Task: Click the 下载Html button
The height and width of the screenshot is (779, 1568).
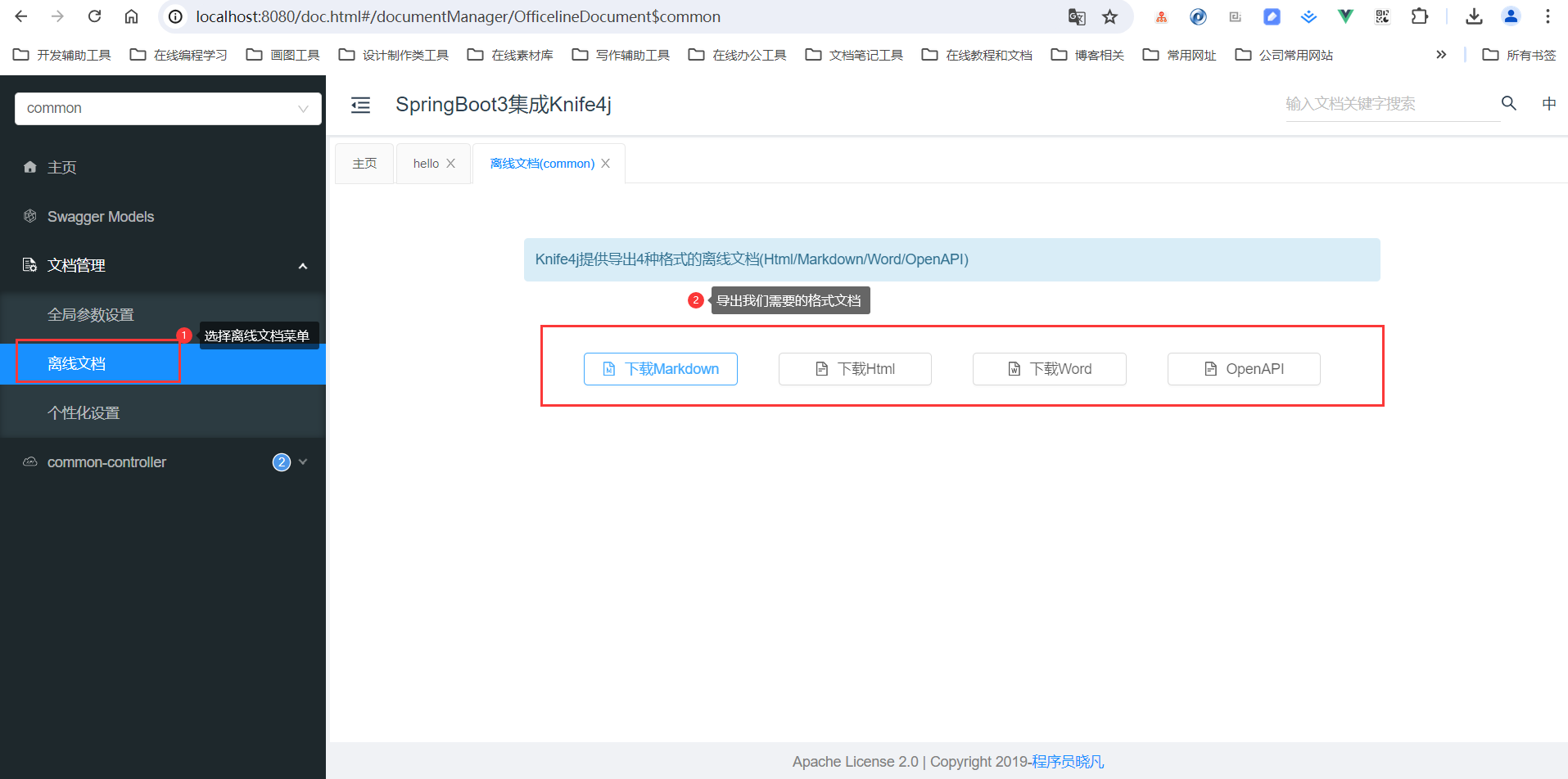Action: 855,369
